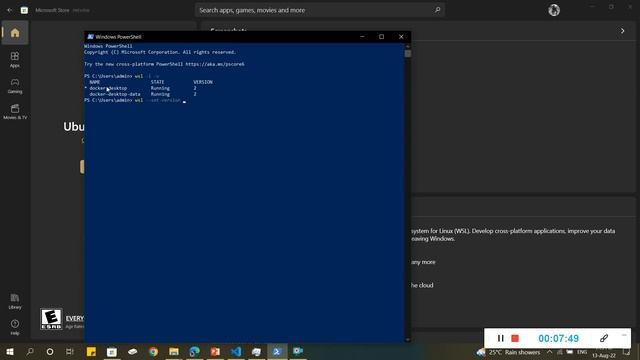The width and height of the screenshot is (640, 360).
Task: Open Google Chrome from the taskbar
Action: click(x=153, y=351)
